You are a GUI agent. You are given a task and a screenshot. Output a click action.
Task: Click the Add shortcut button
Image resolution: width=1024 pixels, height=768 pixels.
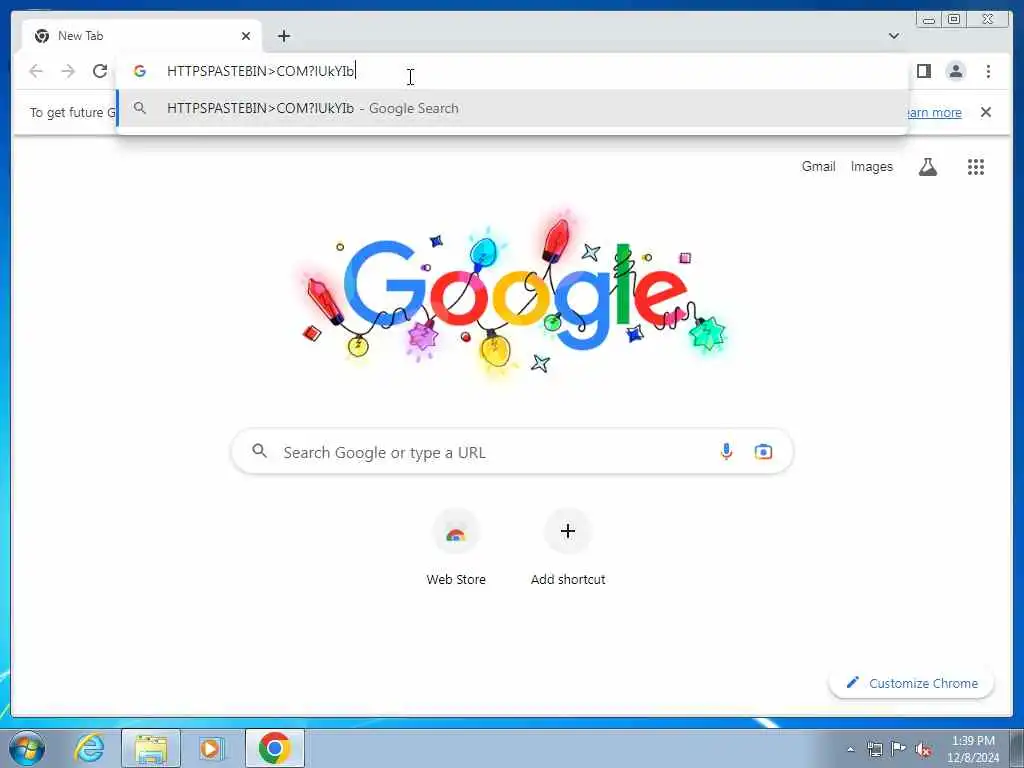(x=568, y=547)
